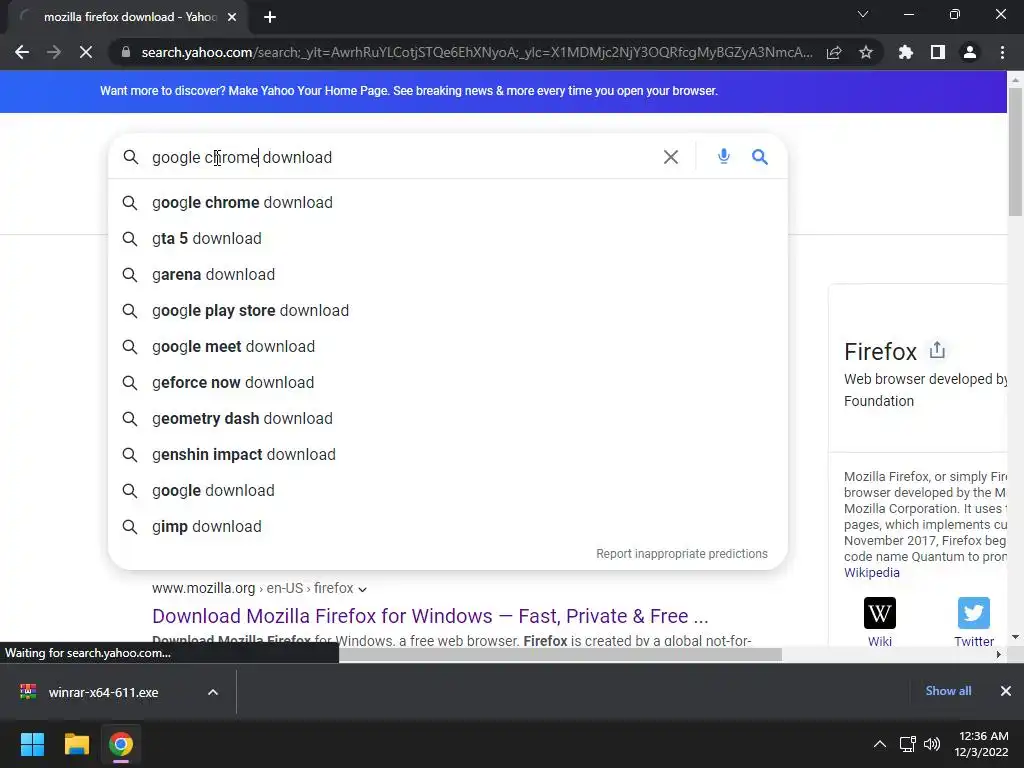1024x768 pixels.
Task: Click 'Report inappropriate predictions' link
Action: coord(682,554)
